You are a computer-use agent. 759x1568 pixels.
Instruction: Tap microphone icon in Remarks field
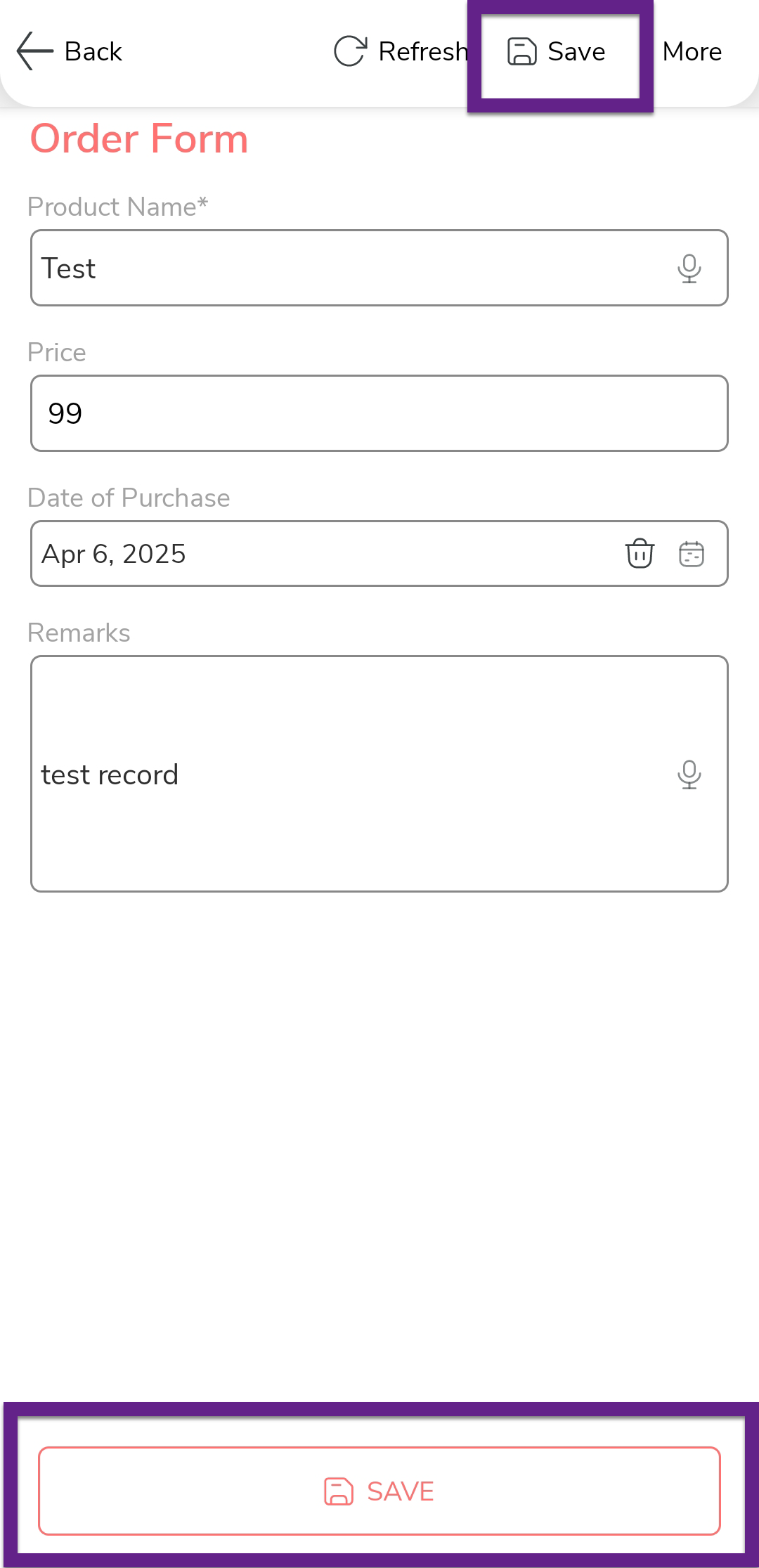click(689, 775)
